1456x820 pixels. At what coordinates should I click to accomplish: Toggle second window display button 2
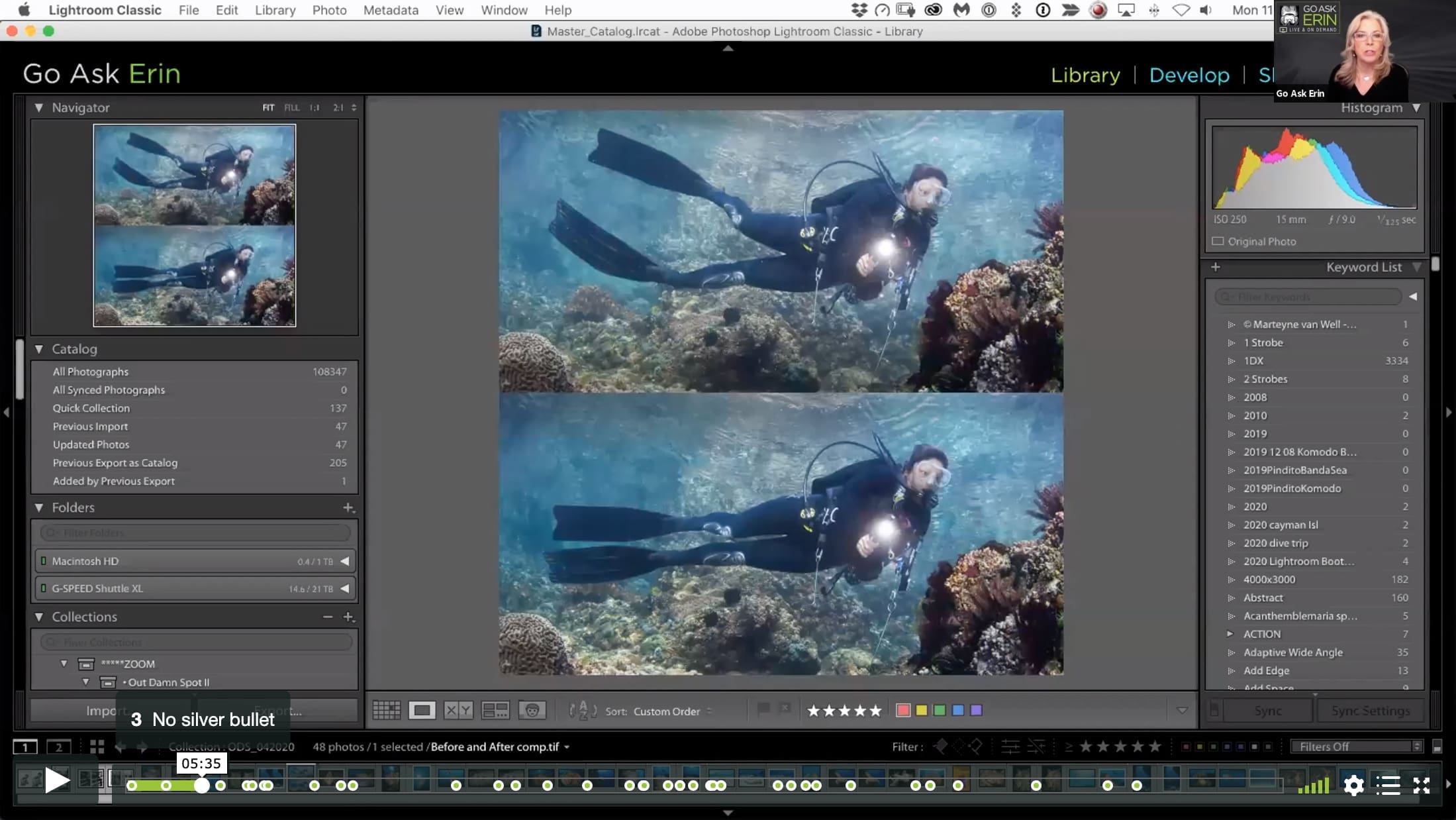tap(58, 747)
